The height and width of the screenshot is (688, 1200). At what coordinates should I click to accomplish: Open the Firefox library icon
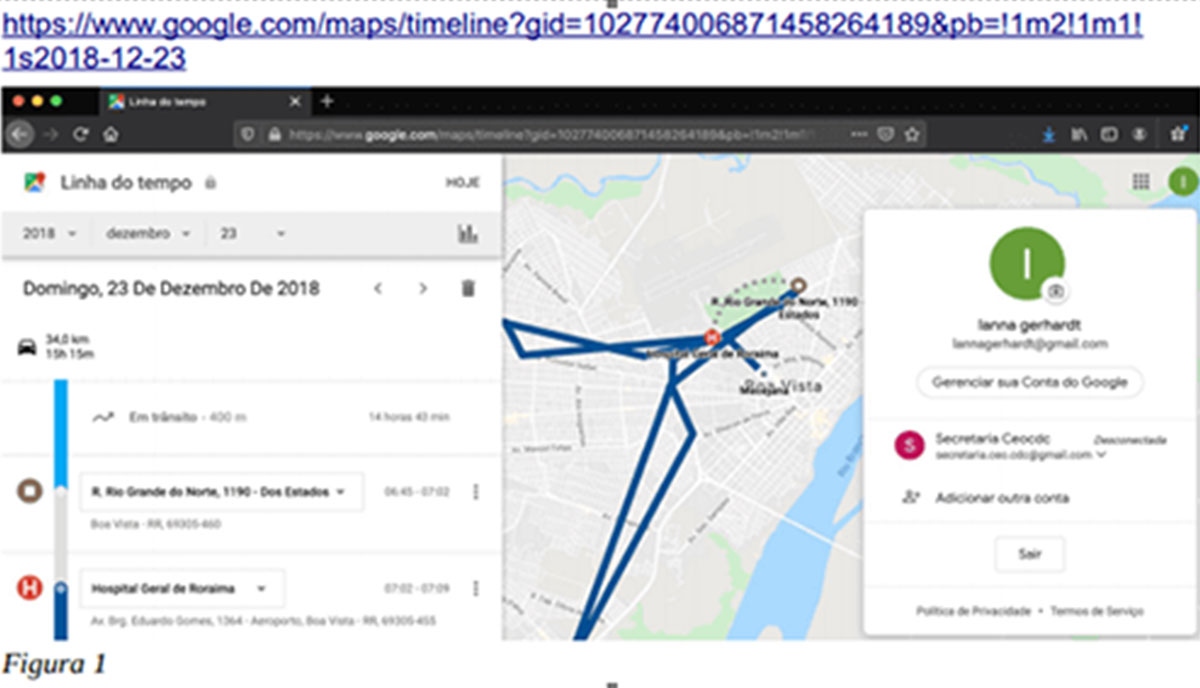pos(1079,134)
